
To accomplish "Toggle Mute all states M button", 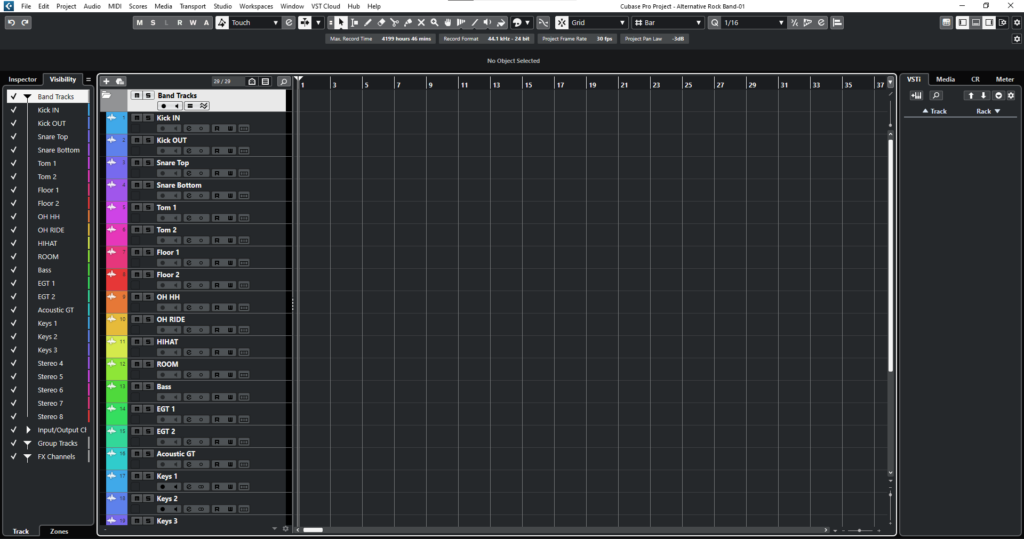I will pyautogui.click(x=139, y=23).
